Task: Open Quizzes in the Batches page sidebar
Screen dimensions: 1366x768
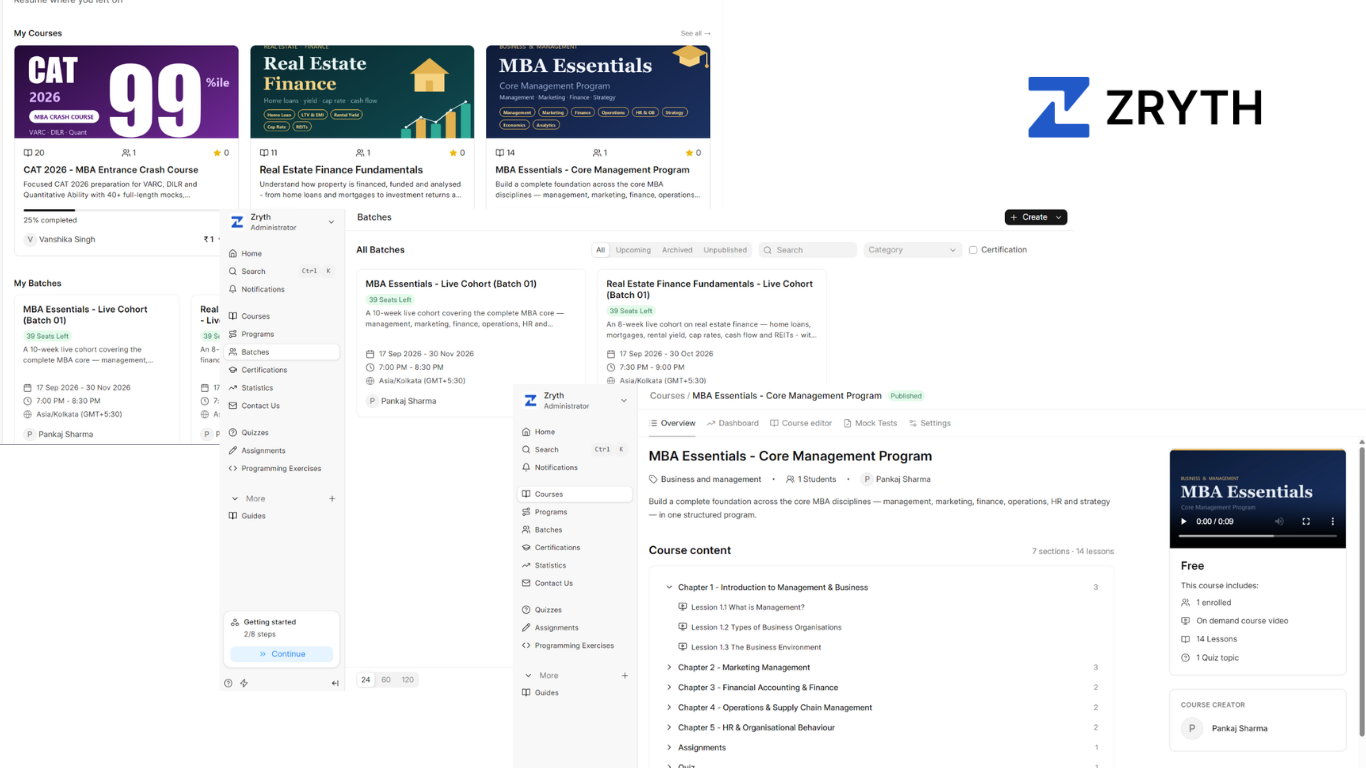Action: pos(255,433)
